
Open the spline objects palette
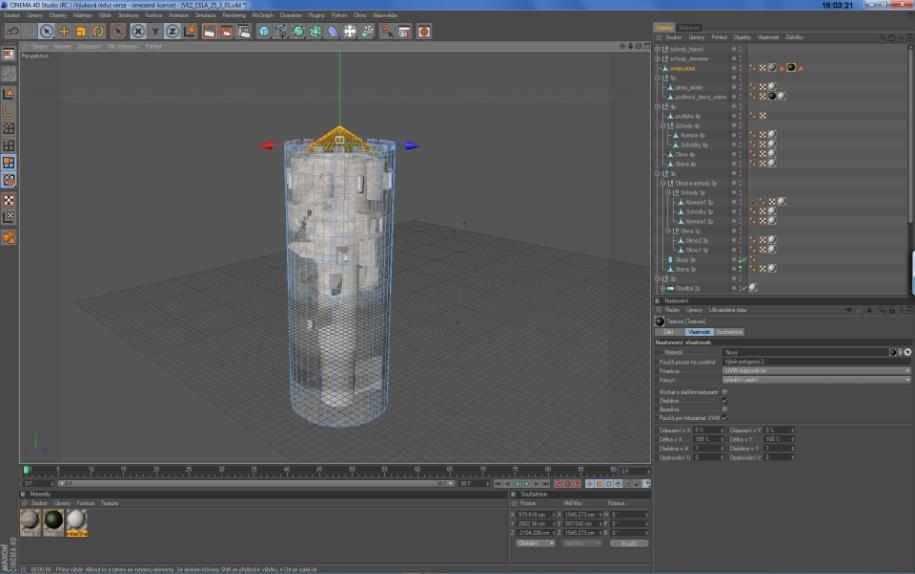[x=281, y=32]
